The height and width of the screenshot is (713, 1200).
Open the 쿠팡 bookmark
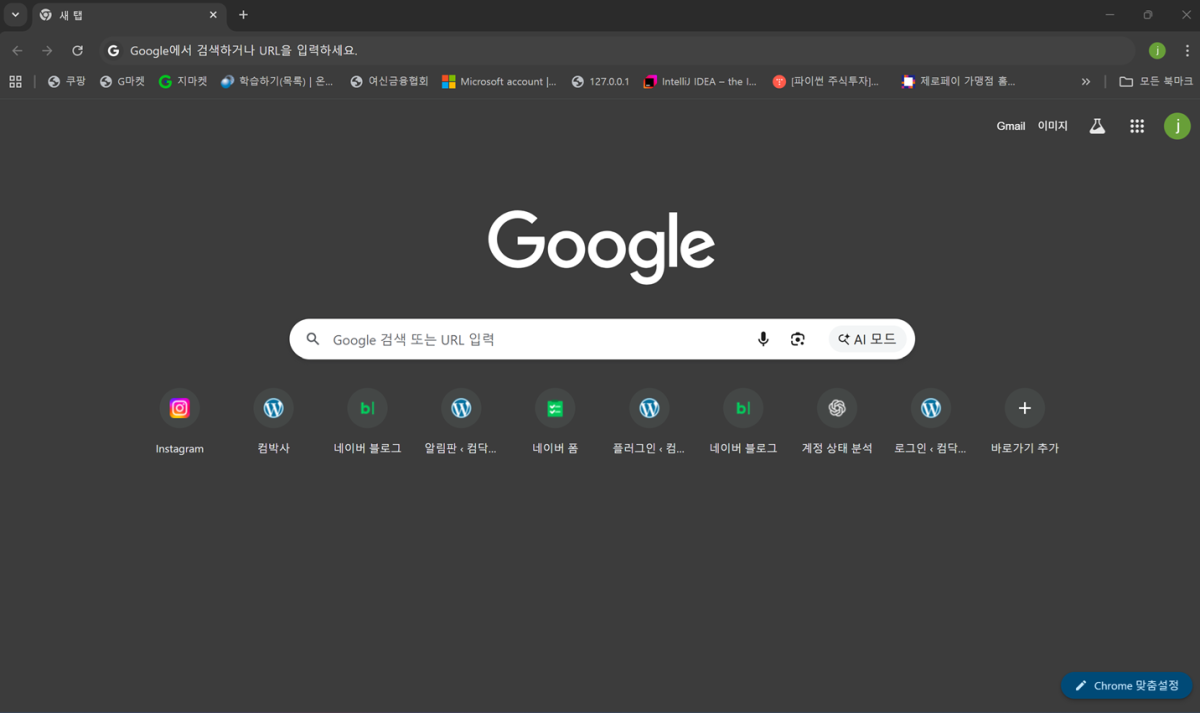66,82
